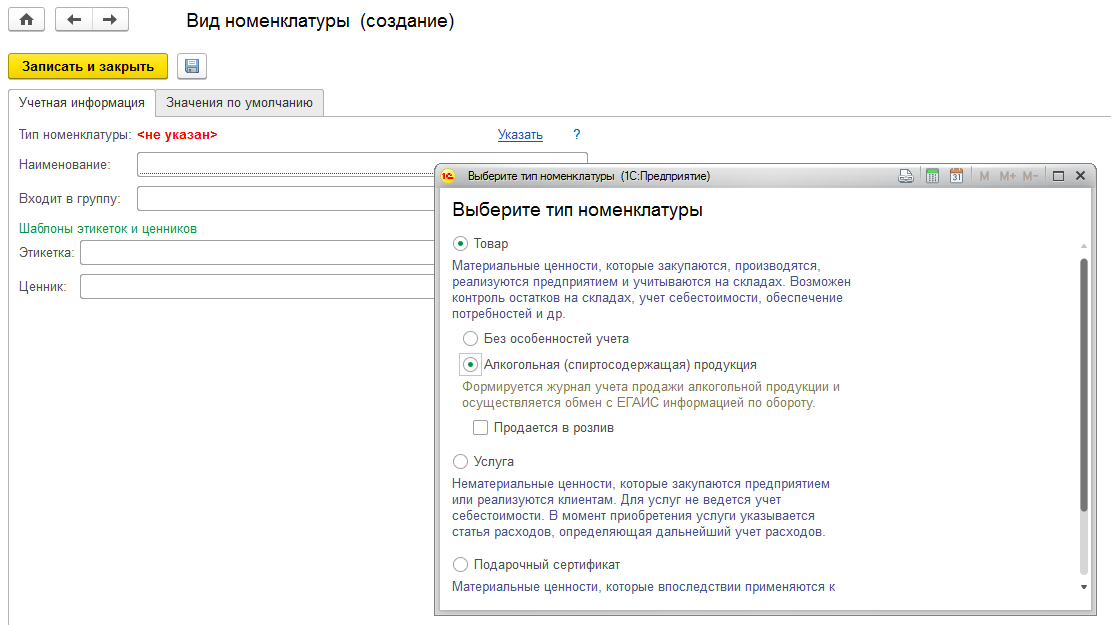This screenshot has height=625, width=1111.
Task: Click the M+ memory button
Action: [1006, 176]
